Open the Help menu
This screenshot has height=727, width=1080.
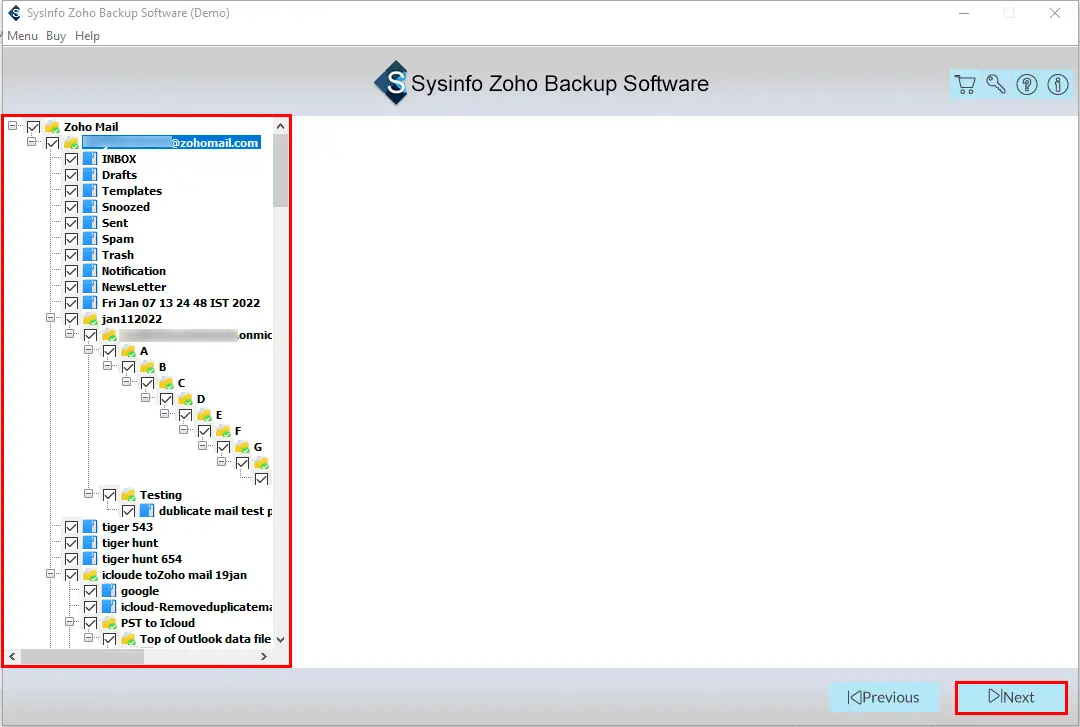point(87,36)
